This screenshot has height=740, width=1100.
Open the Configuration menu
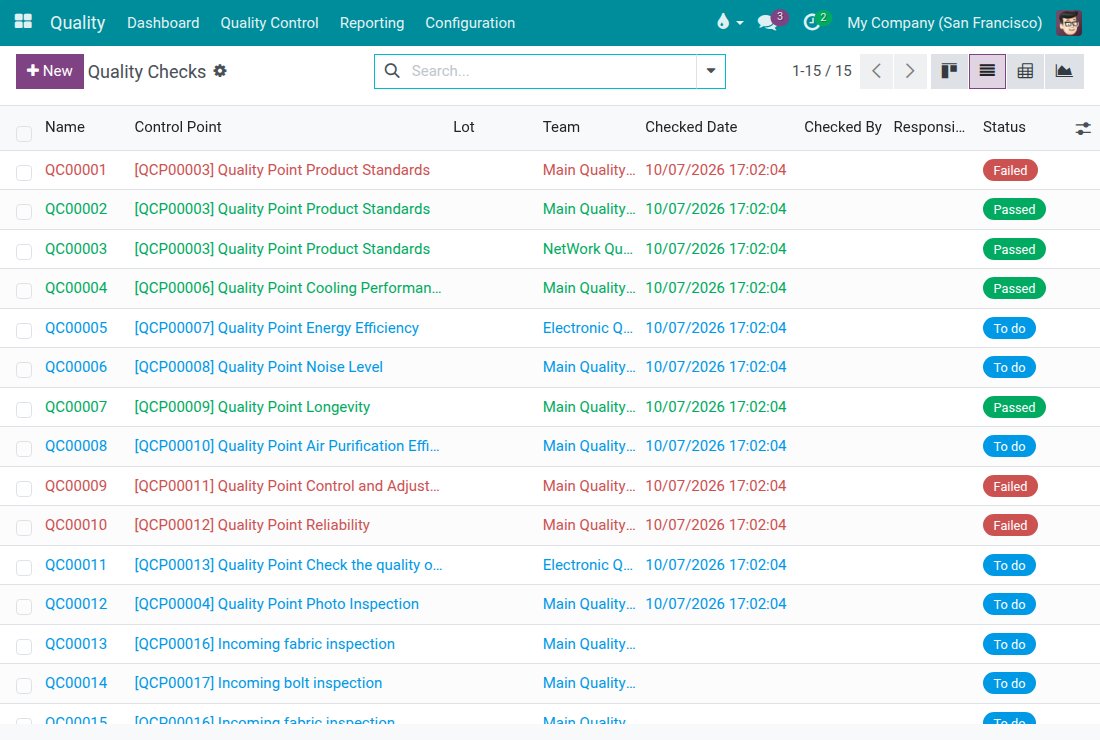point(470,22)
